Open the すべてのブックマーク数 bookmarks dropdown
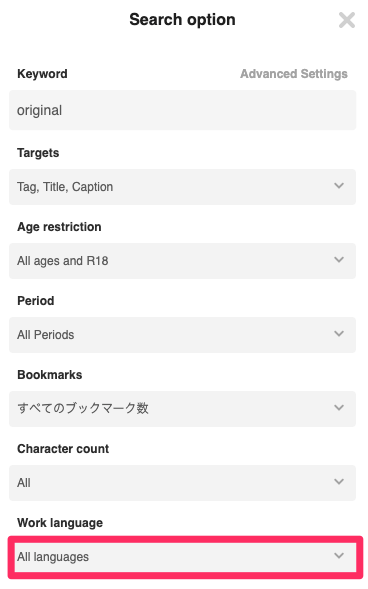Image resolution: width=368 pixels, height=589 pixels. 182,409
